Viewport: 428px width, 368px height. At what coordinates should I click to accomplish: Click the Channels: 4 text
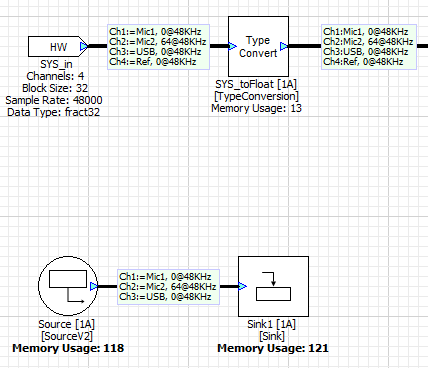point(55,76)
